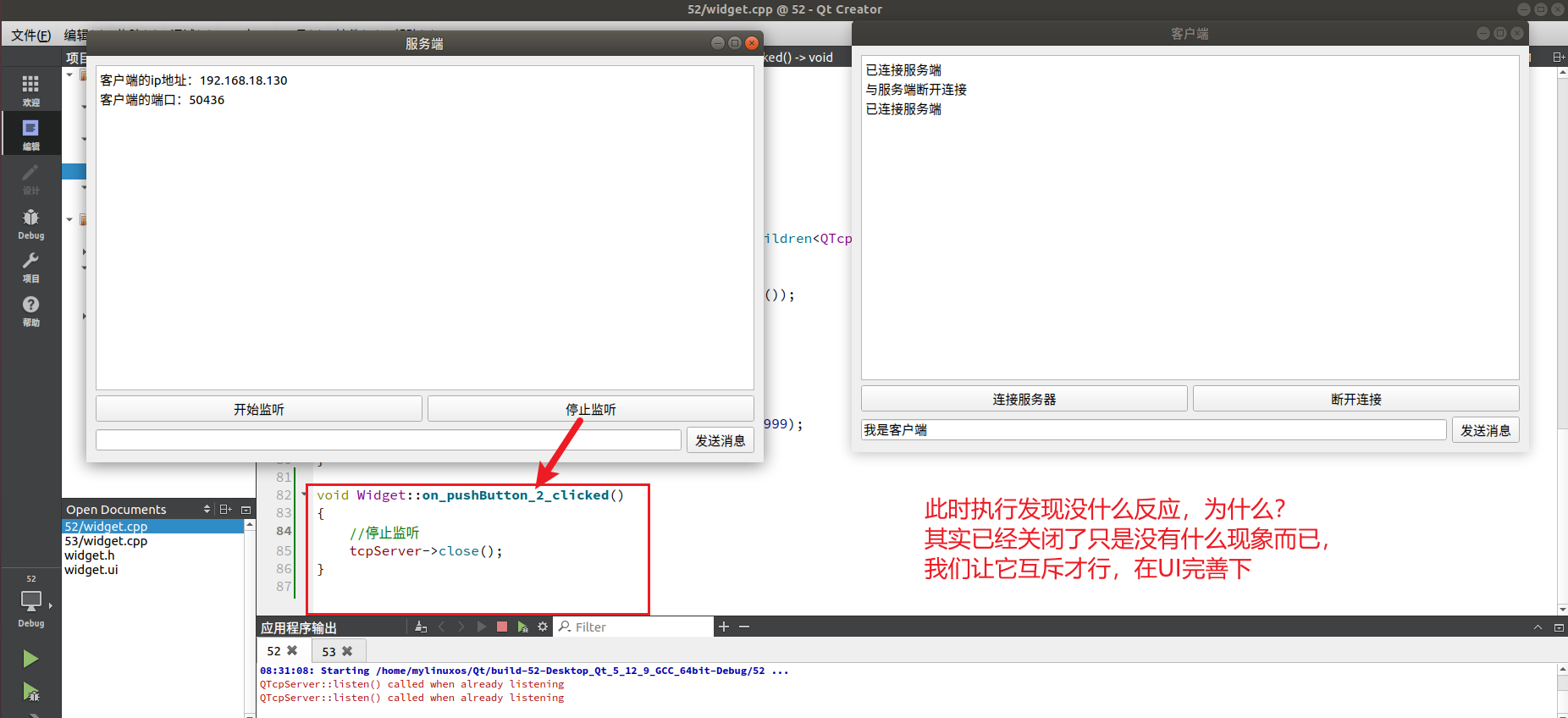
Task: Close the output pane via corner button
Action: pyautogui.click(x=1559, y=627)
